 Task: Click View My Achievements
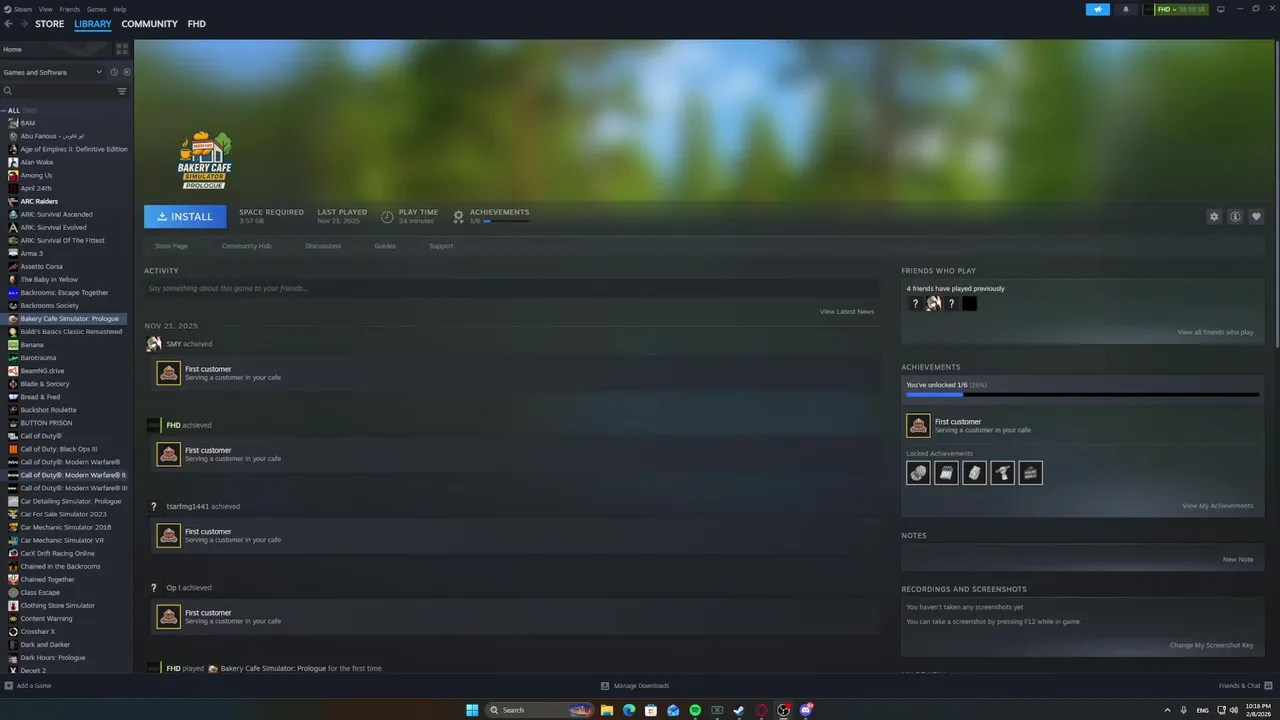pyautogui.click(x=1217, y=506)
